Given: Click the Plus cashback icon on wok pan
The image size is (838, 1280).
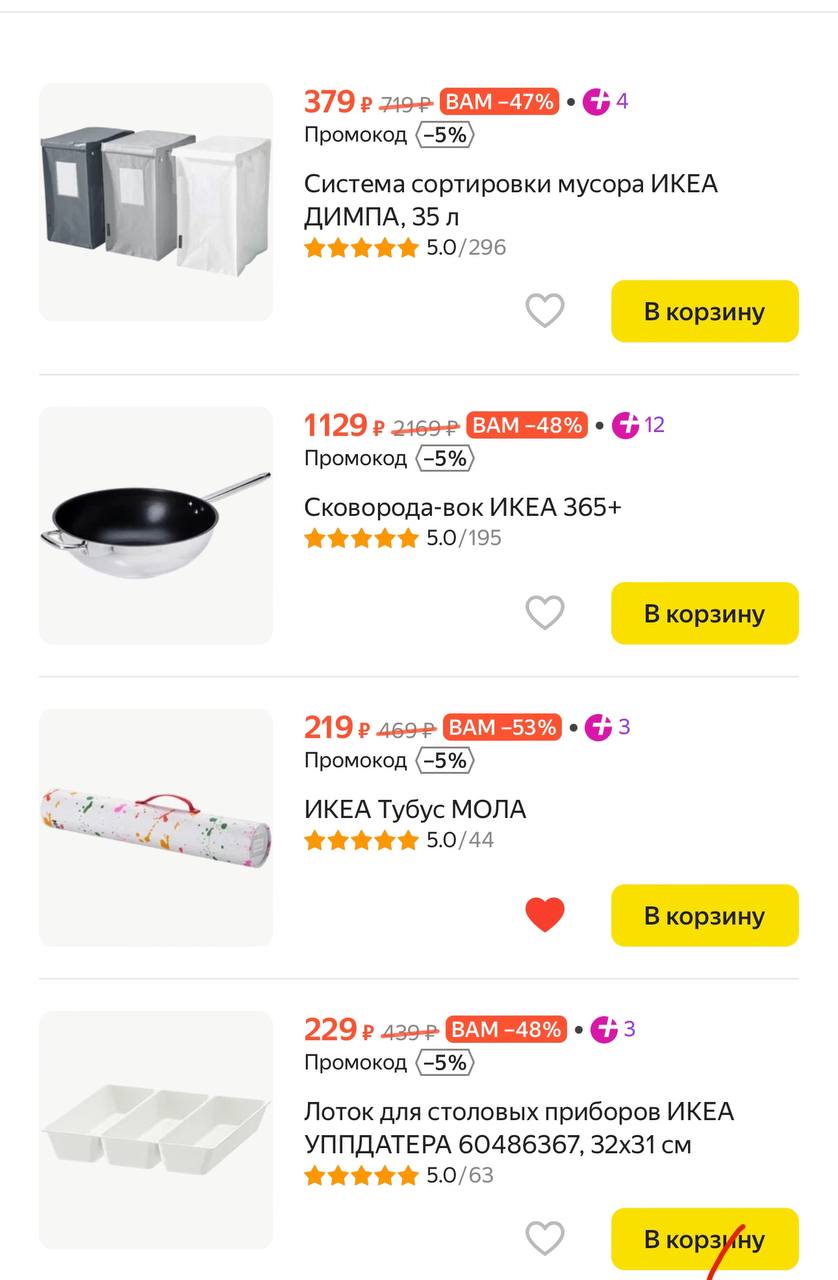Looking at the screenshot, I should [x=626, y=425].
